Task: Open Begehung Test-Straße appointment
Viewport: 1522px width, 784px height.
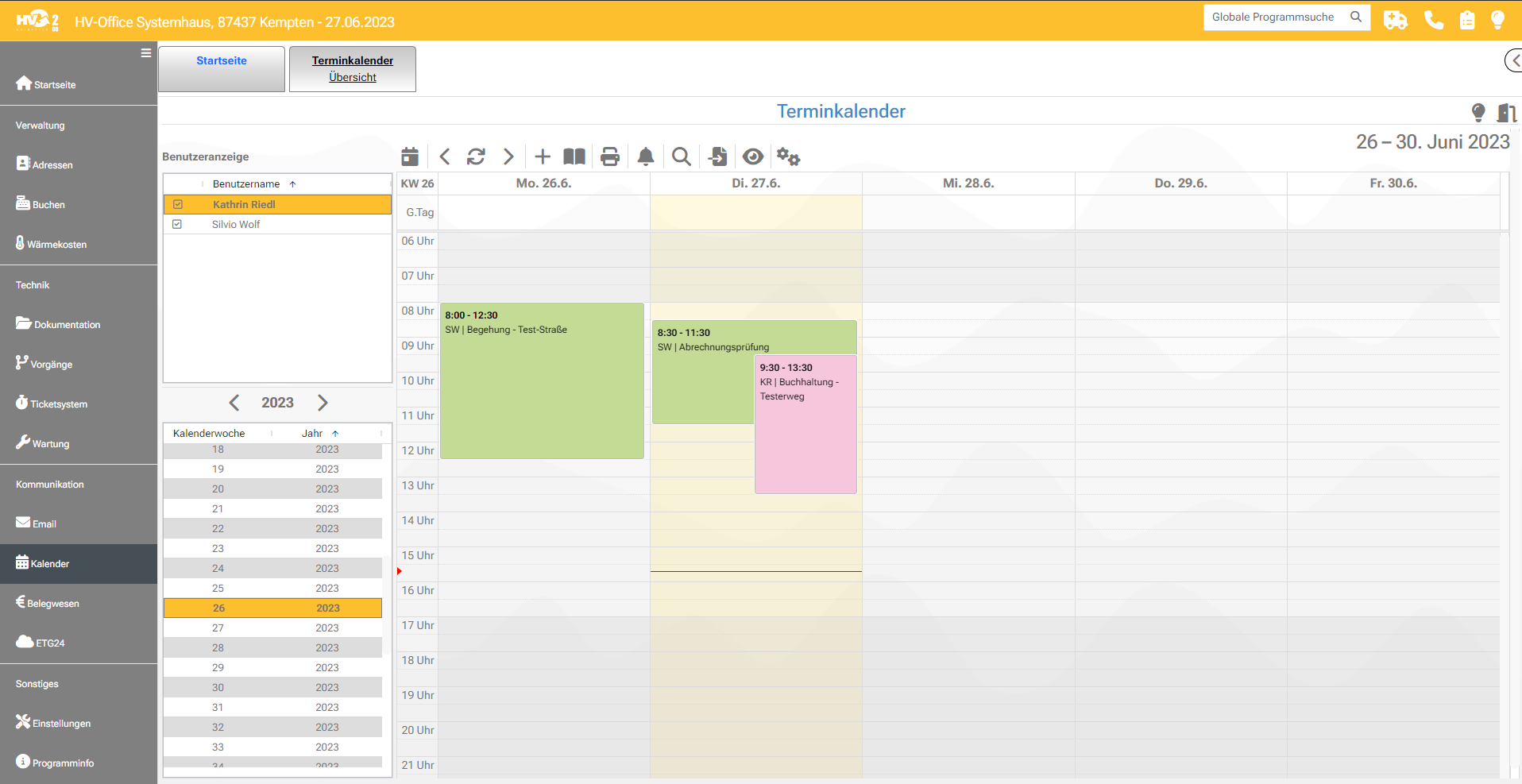Action: click(x=542, y=380)
